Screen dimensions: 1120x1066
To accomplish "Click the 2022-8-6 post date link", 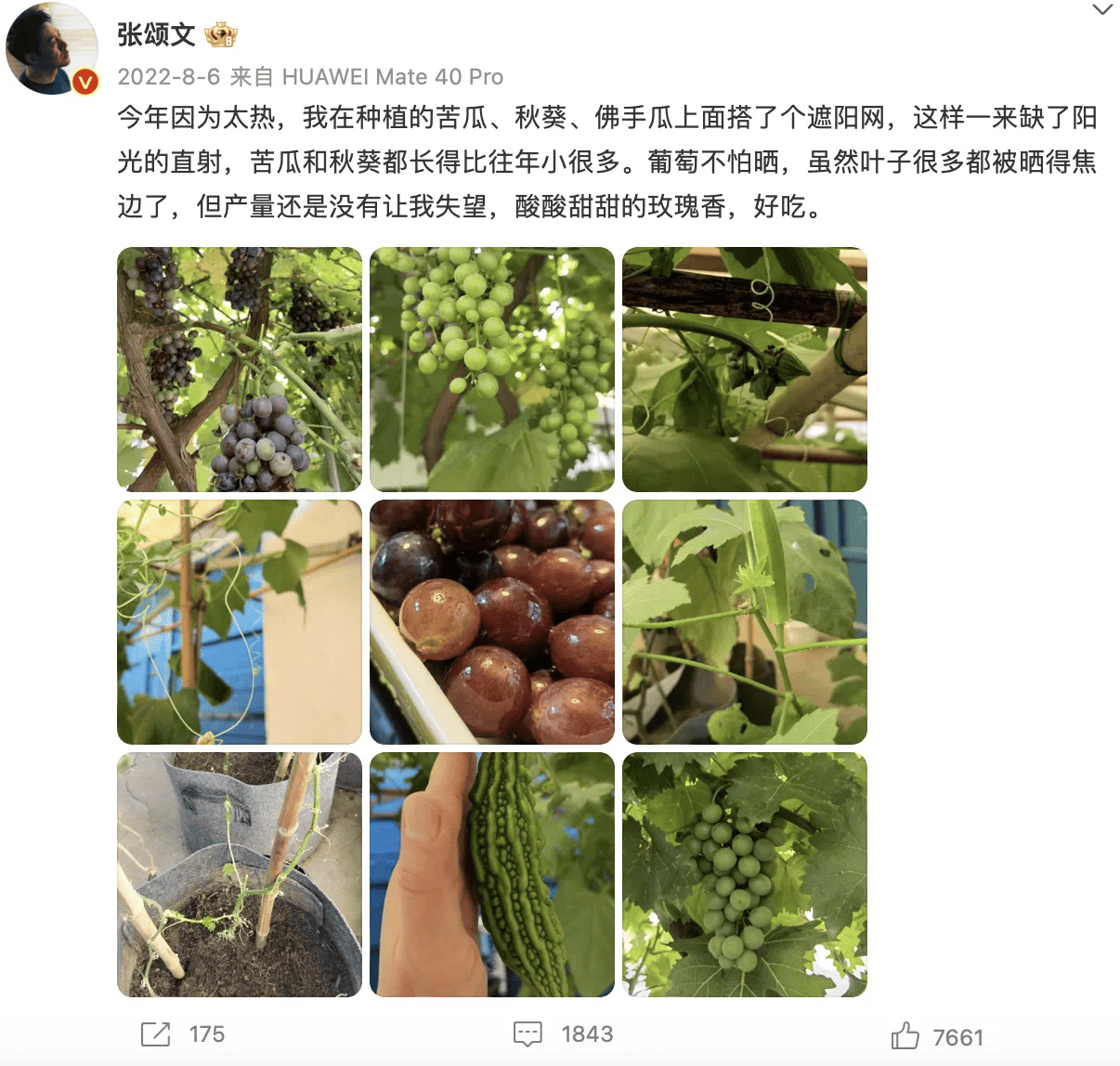I will click(x=169, y=77).
